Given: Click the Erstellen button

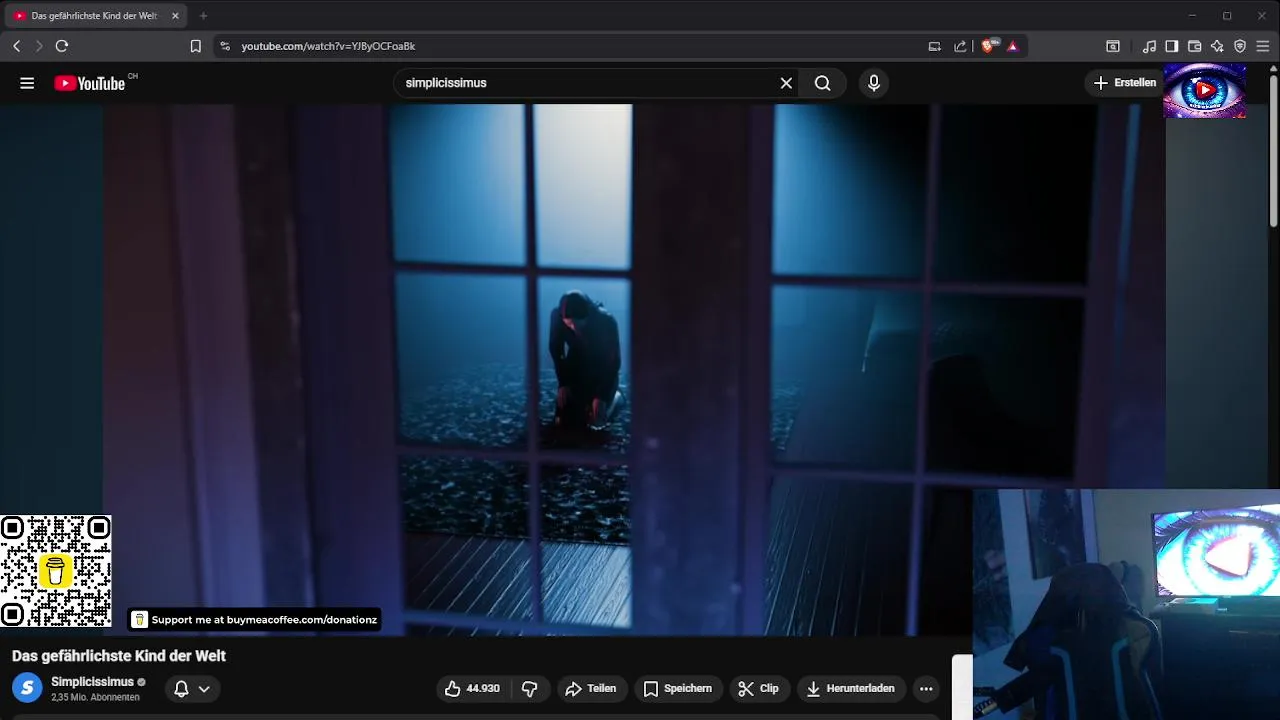Looking at the screenshot, I should coord(1125,83).
